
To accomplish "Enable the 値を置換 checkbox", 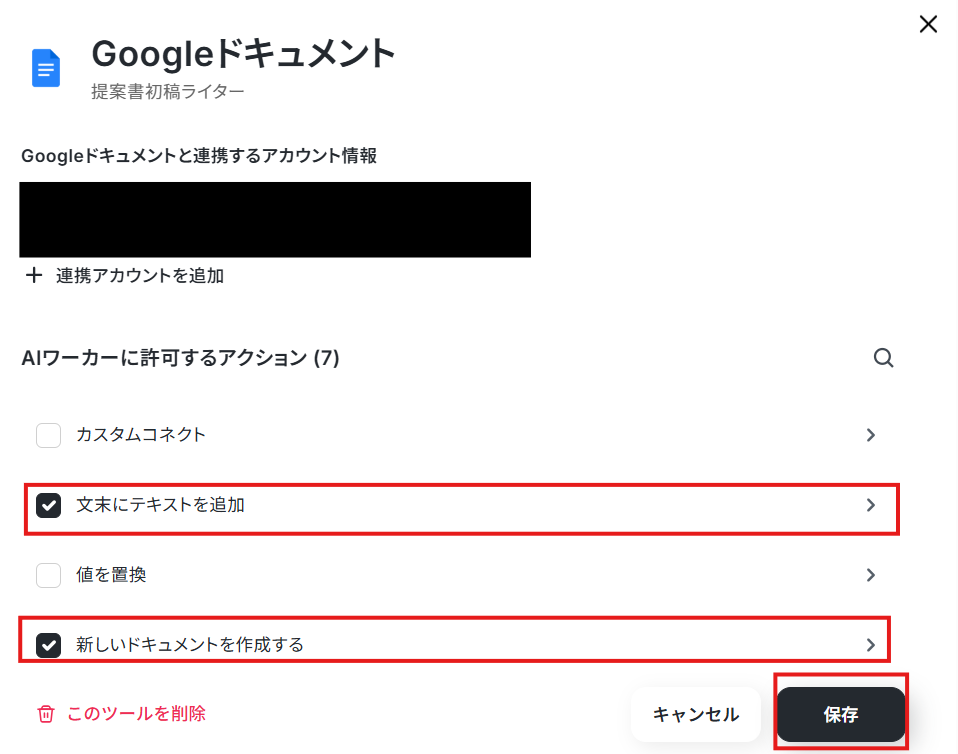I will (48, 575).
